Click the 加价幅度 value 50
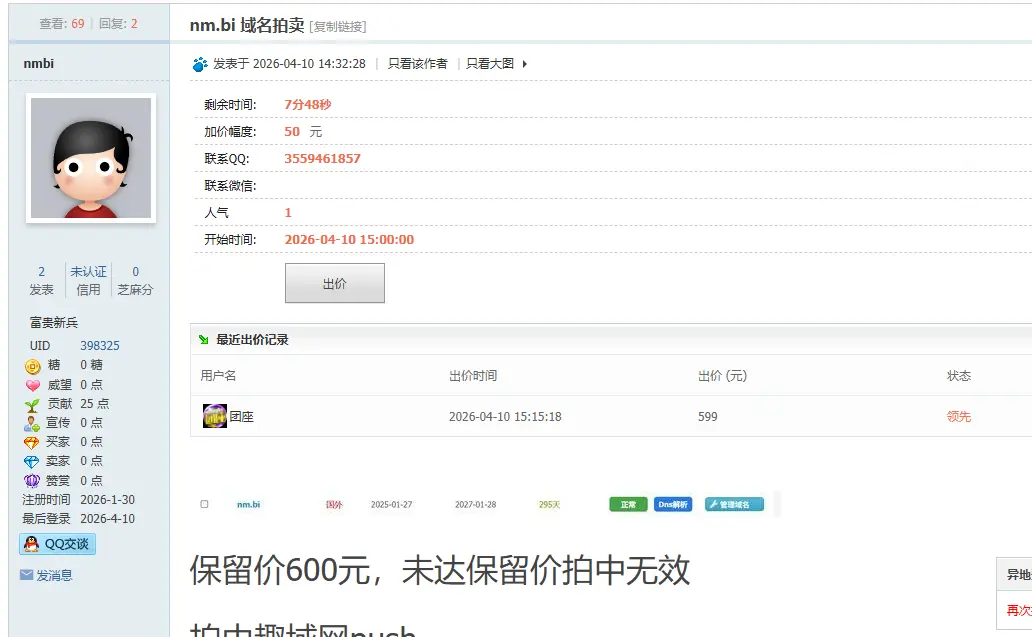This screenshot has height=637, width=1032. click(x=292, y=132)
